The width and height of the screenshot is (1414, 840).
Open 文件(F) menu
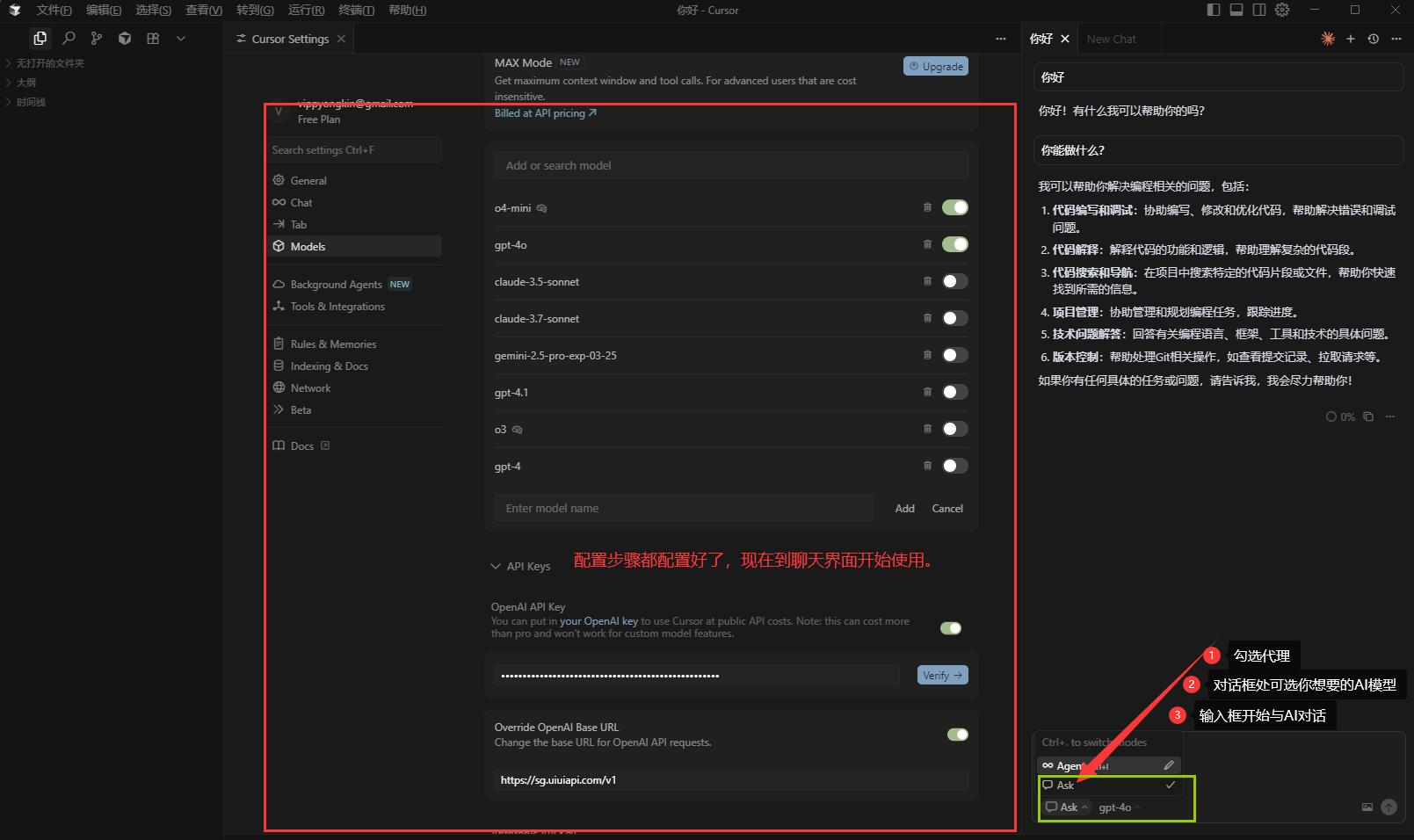click(x=54, y=10)
